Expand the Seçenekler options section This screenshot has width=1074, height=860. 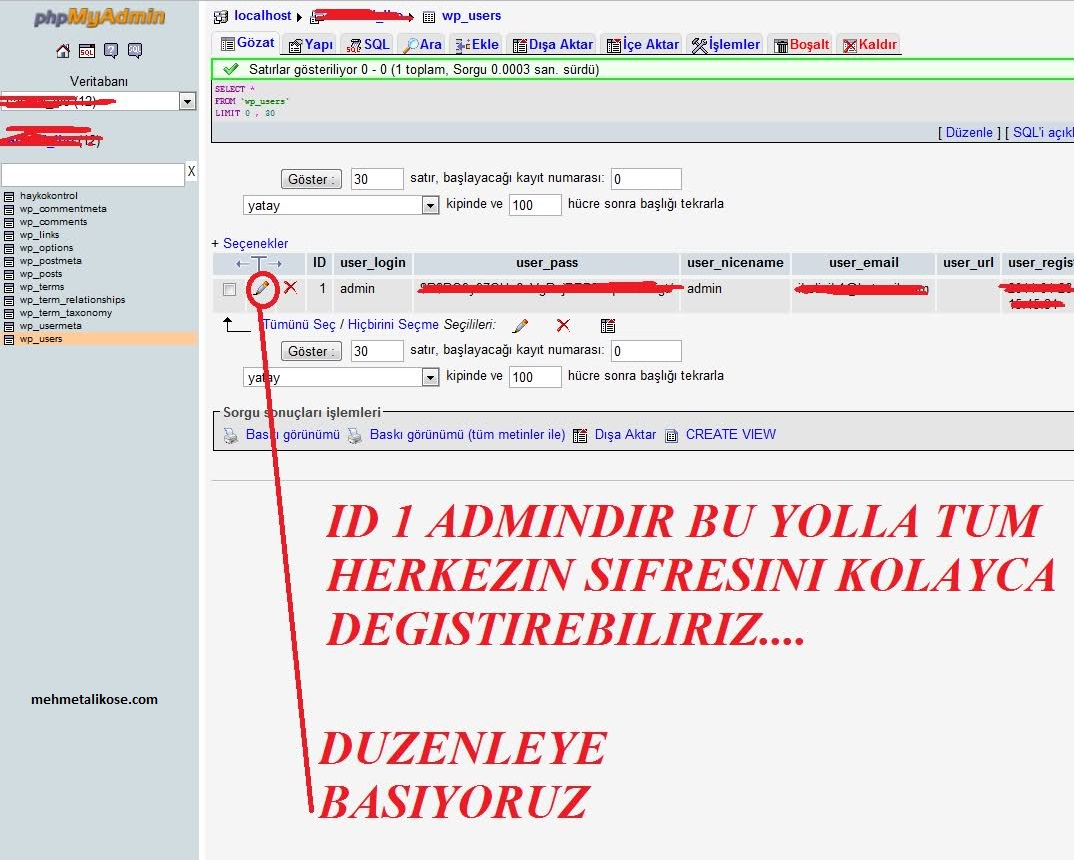(255, 243)
